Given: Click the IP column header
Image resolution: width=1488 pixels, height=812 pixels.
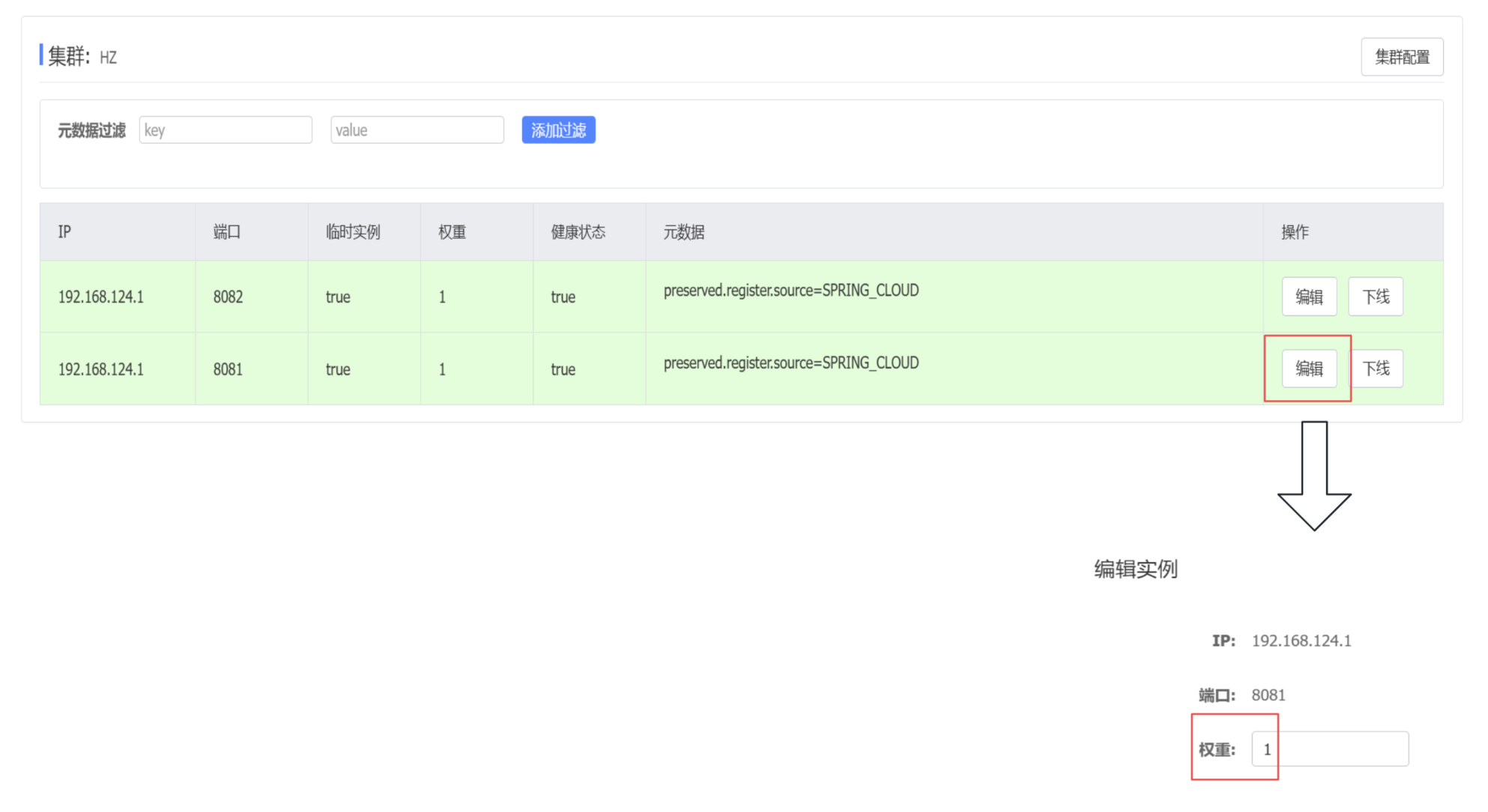Looking at the screenshot, I should pos(65,232).
